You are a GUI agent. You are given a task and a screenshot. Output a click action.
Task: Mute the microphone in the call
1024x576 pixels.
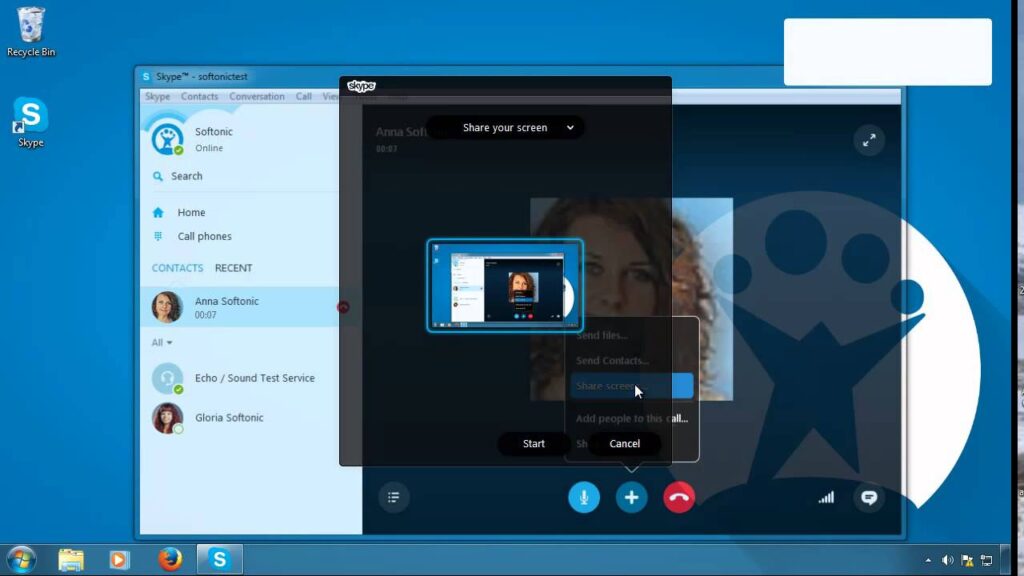(584, 498)
